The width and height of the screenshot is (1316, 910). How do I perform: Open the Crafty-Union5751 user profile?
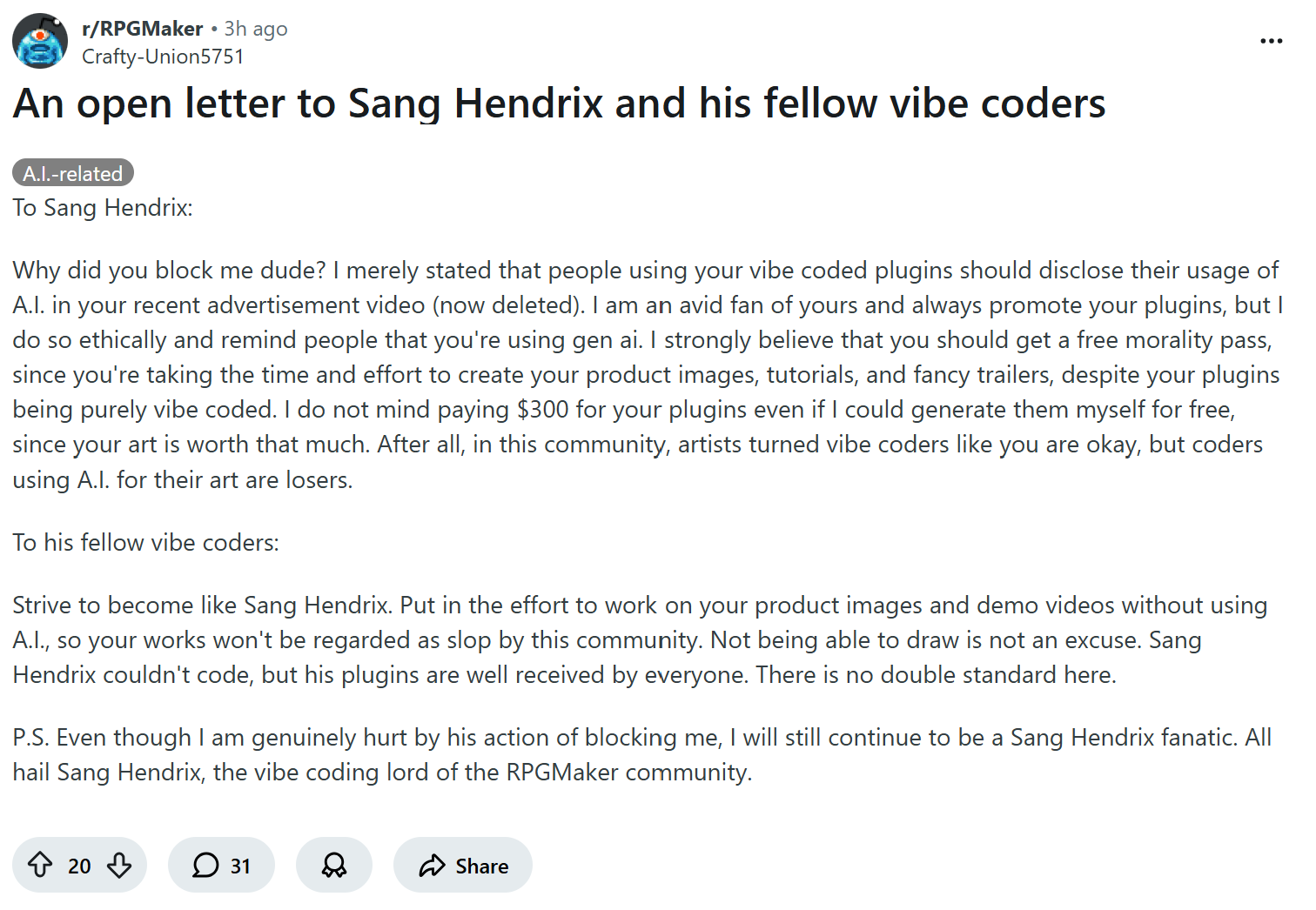(x=163, y=57)
